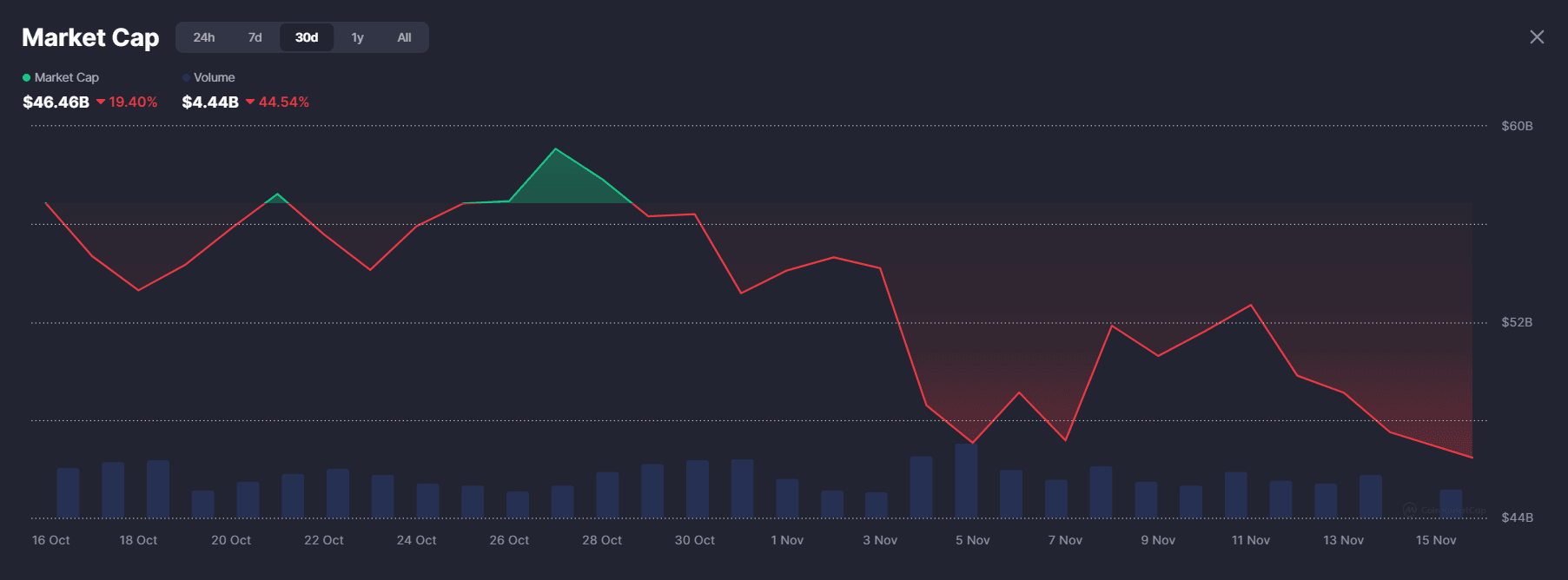Click the green Market Cap legend dot

click(x=26, y=78)
